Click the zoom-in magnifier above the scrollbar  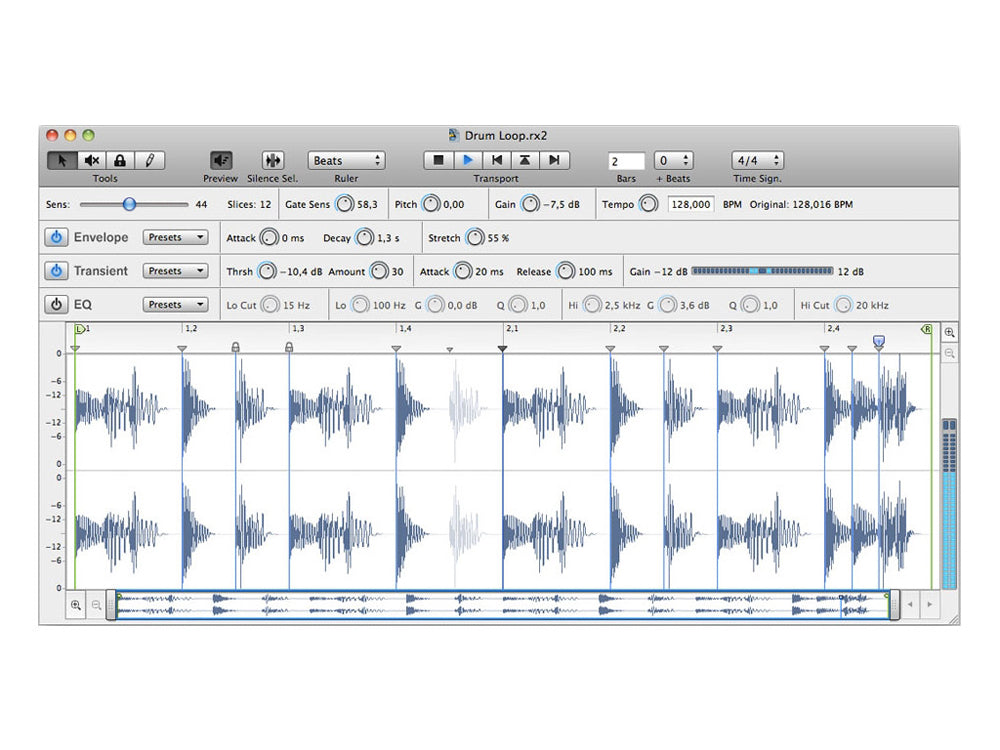pos(948,332)
